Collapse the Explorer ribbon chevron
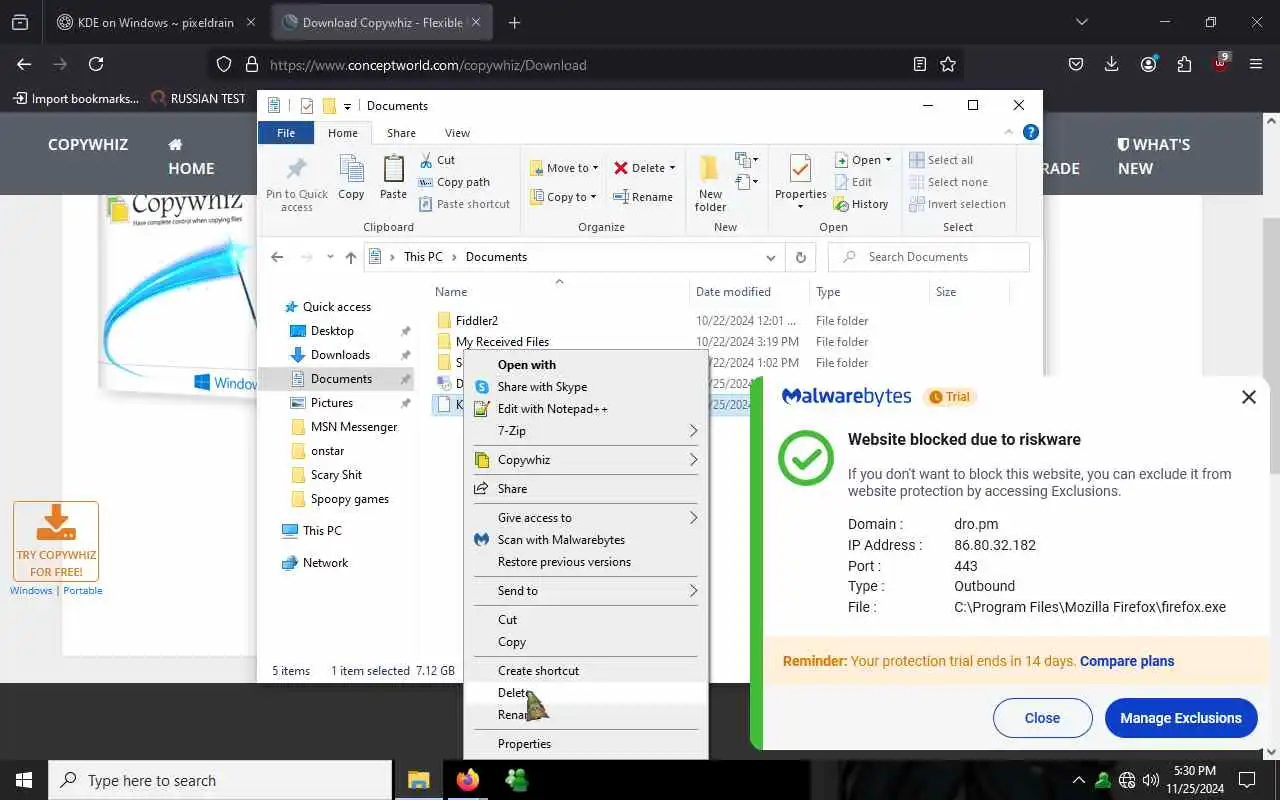1280x800 pixels. pos(1008,132)
